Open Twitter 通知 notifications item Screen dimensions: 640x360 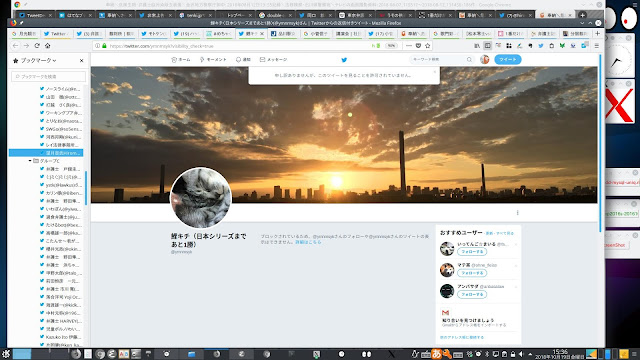[243, 60]
